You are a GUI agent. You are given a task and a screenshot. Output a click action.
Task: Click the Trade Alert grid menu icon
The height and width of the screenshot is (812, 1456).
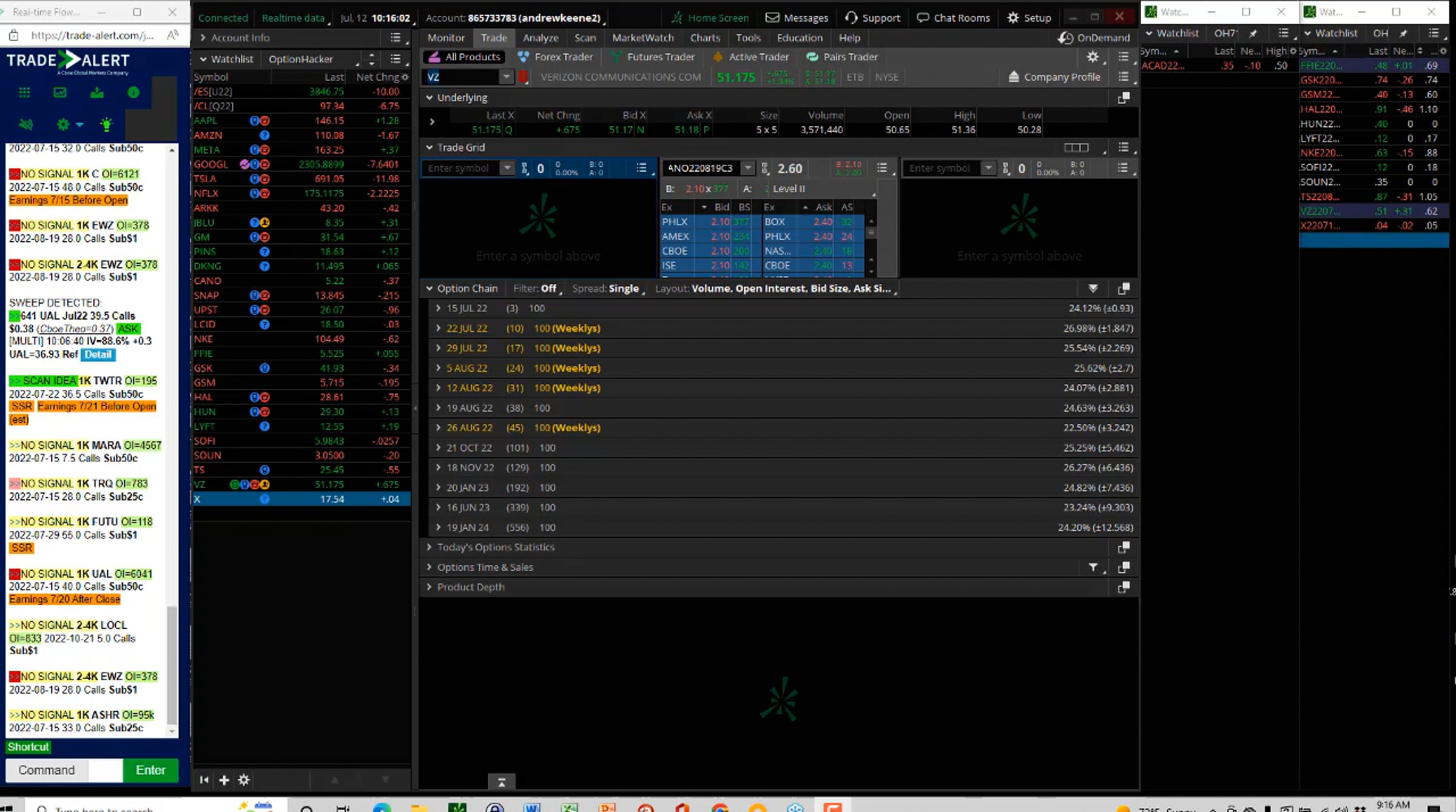pos(24,93)
